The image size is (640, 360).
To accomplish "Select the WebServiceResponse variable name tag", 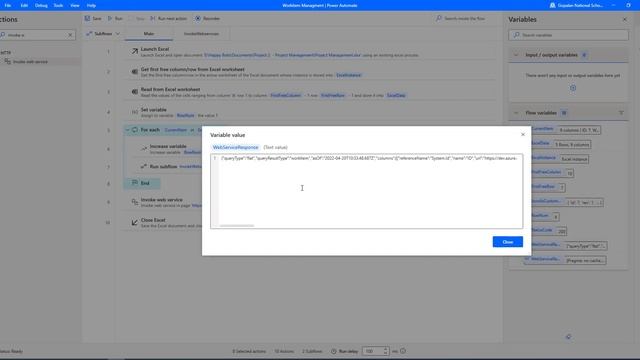I will 236,147.
